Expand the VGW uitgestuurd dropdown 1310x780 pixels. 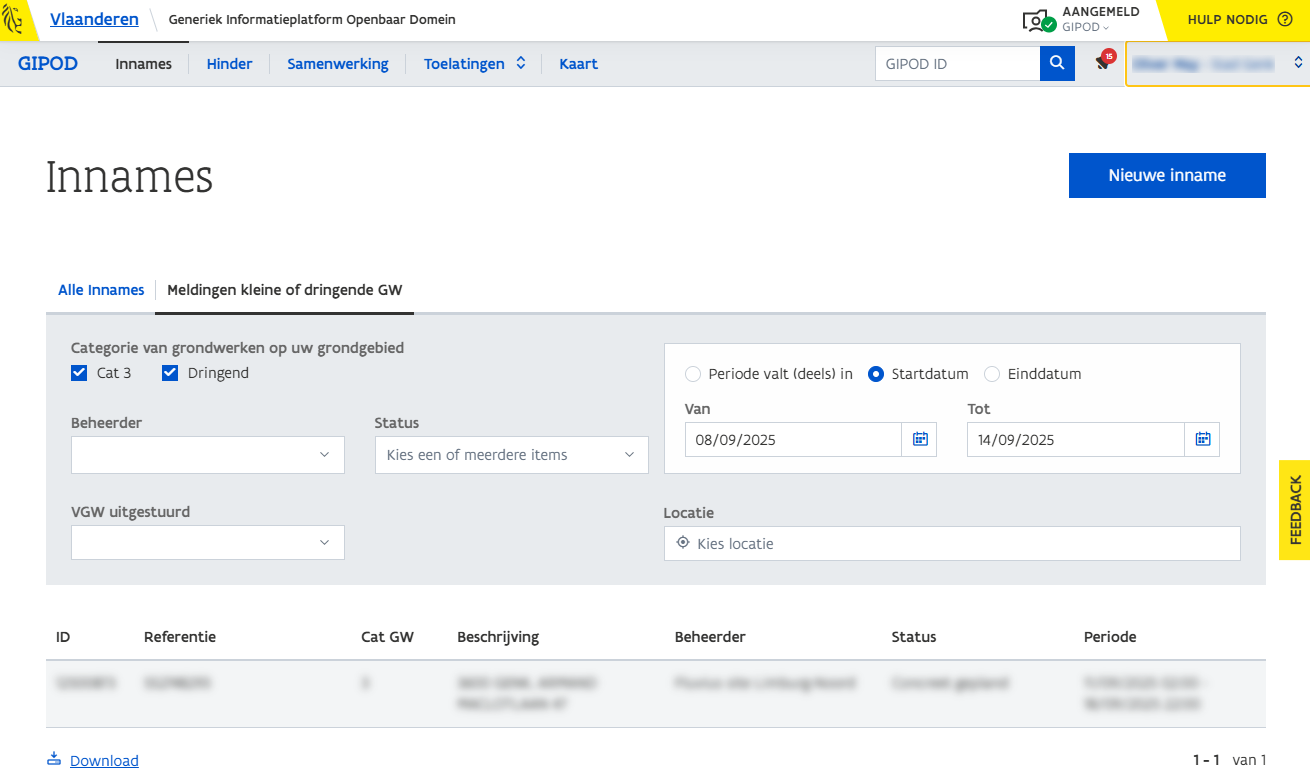point(208,542)
